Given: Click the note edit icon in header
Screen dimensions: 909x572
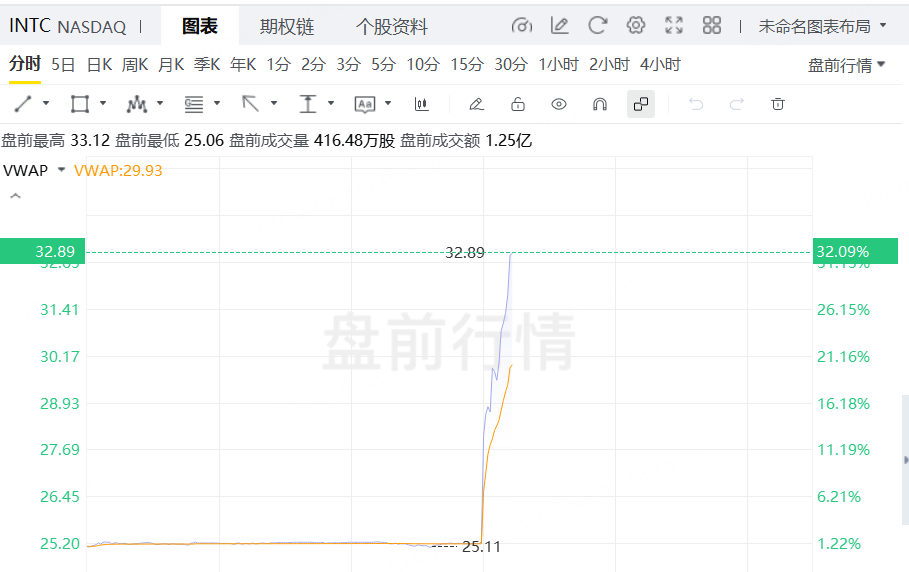Looking at the screenshot, I should coord(559,25).
